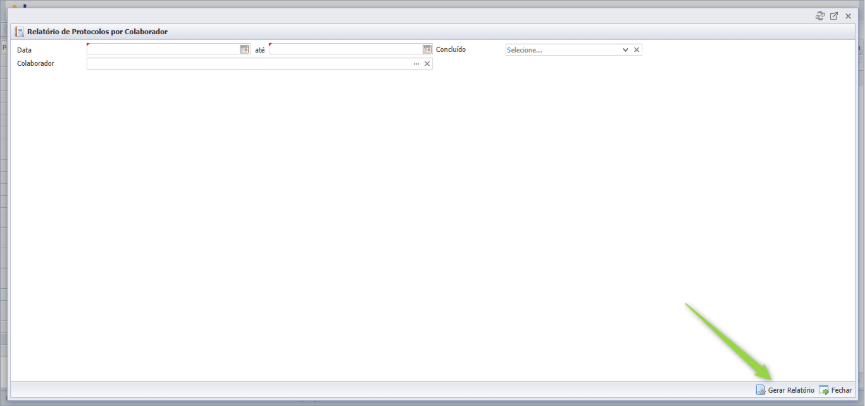865x406 pixels.
Task: Open dialog in new window icon
Action: 834,16
